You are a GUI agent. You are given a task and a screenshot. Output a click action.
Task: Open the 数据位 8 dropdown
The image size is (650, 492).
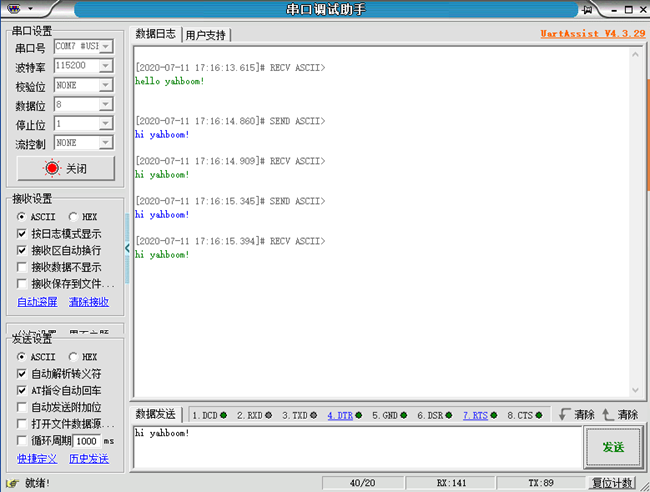click(106, 104)
